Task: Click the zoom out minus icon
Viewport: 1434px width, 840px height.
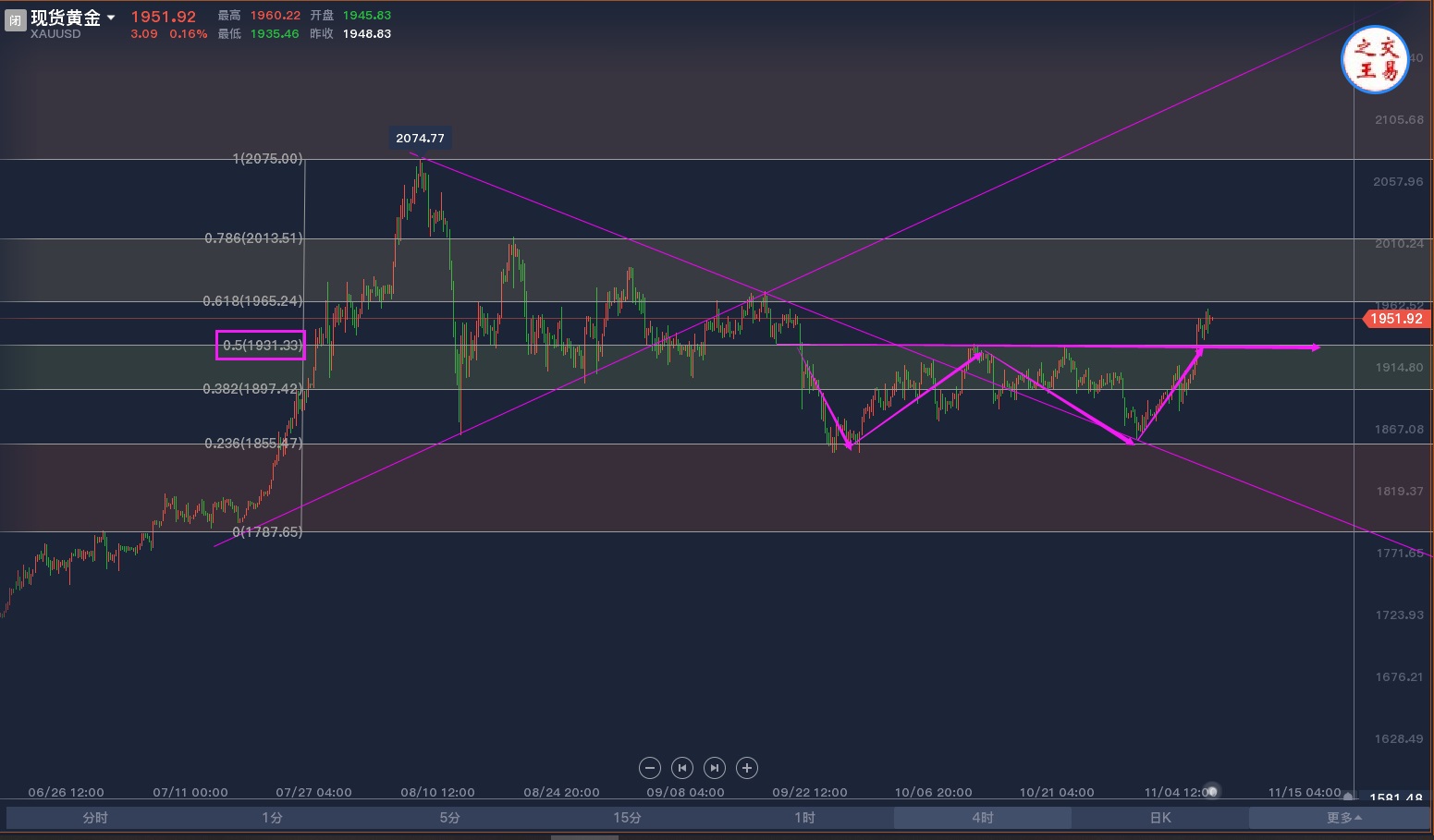Action: 650,768
